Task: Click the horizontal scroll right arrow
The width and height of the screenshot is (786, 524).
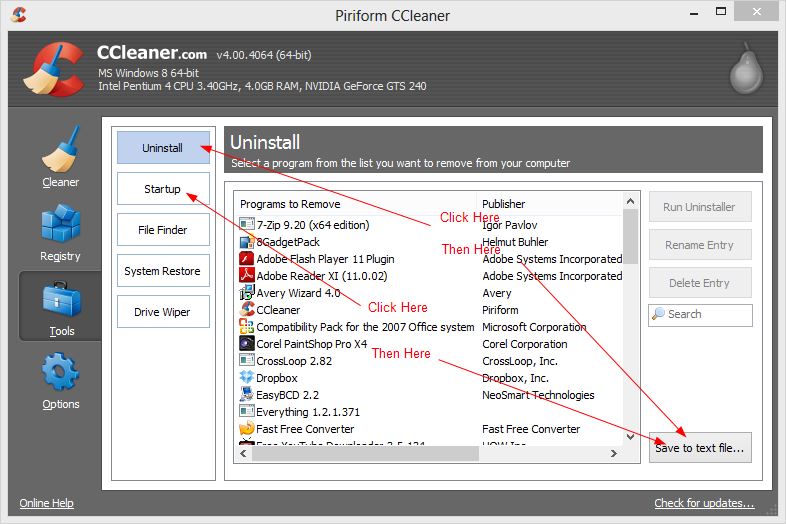Action: [614, 453]
